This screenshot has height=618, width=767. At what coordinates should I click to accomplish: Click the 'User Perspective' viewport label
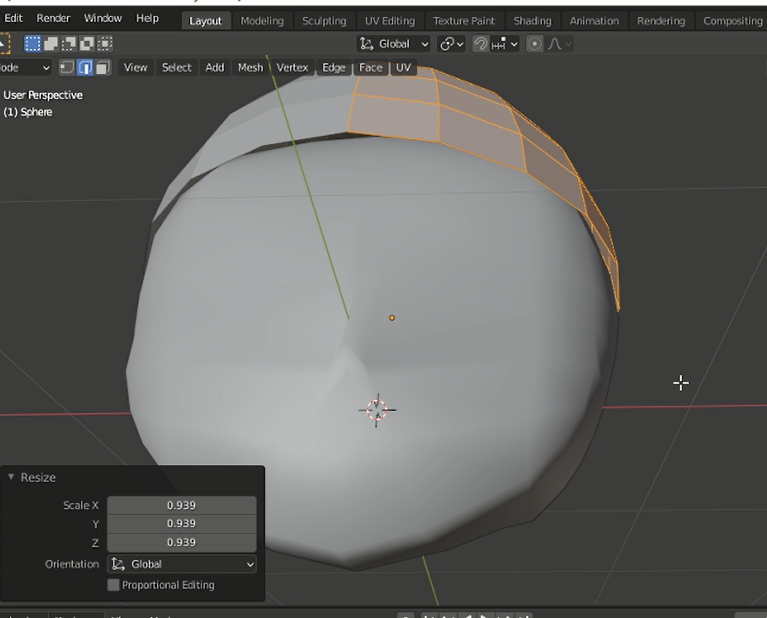[43, 95]
